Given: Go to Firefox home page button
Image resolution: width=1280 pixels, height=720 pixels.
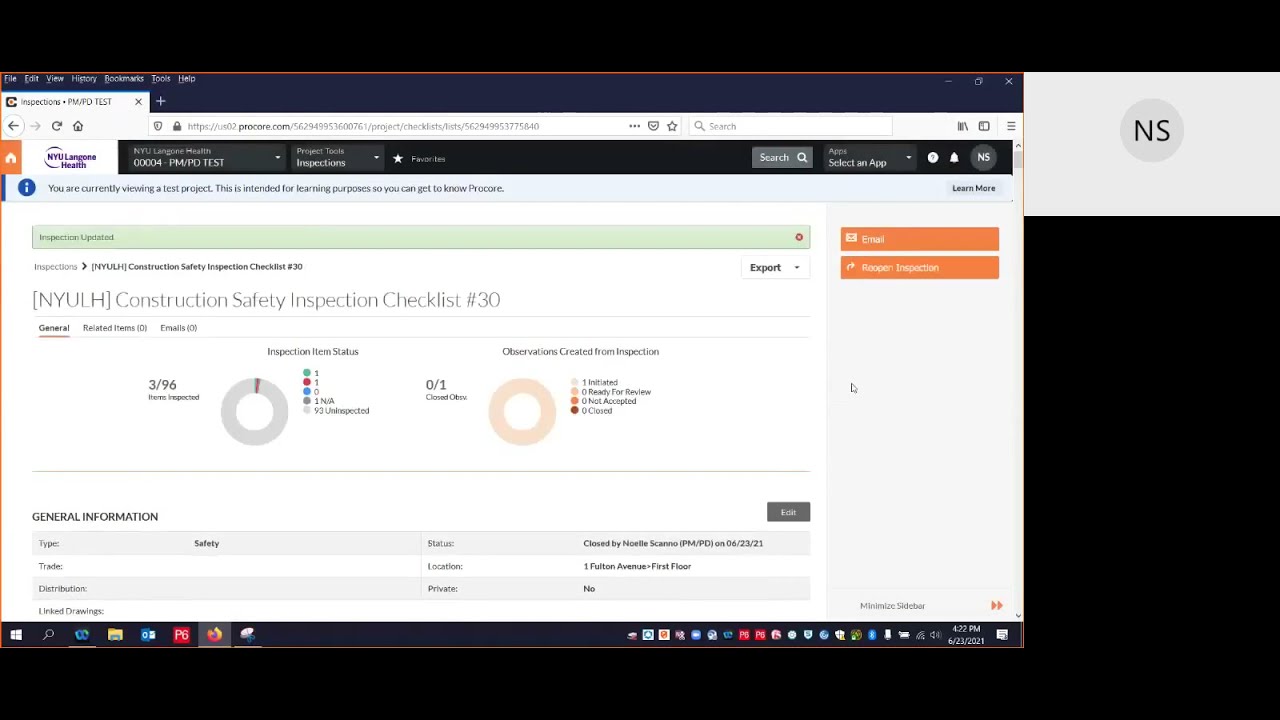Looking at the screenshot, I should 78,126.
